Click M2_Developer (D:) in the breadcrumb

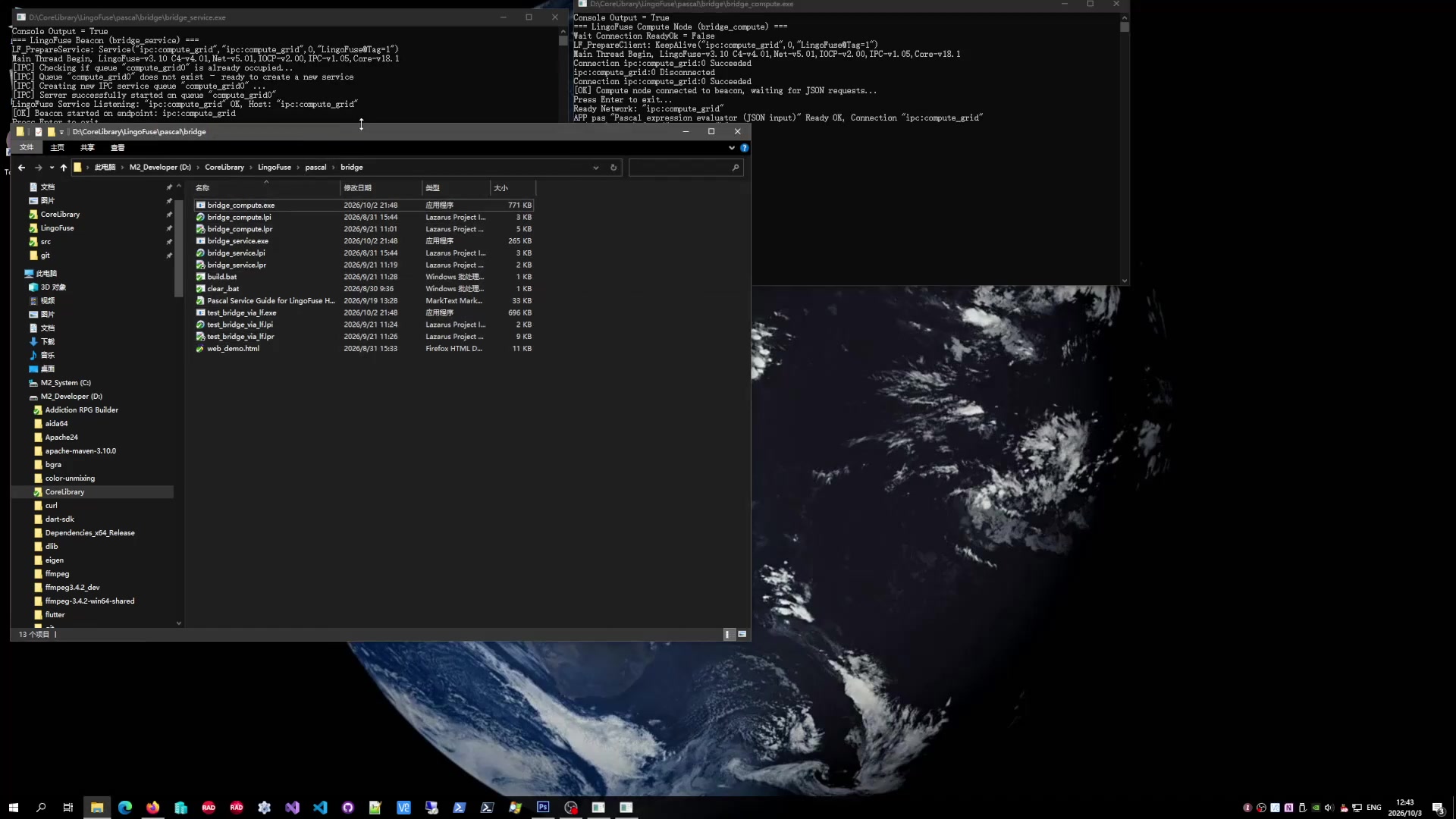[x=160, y=168]
